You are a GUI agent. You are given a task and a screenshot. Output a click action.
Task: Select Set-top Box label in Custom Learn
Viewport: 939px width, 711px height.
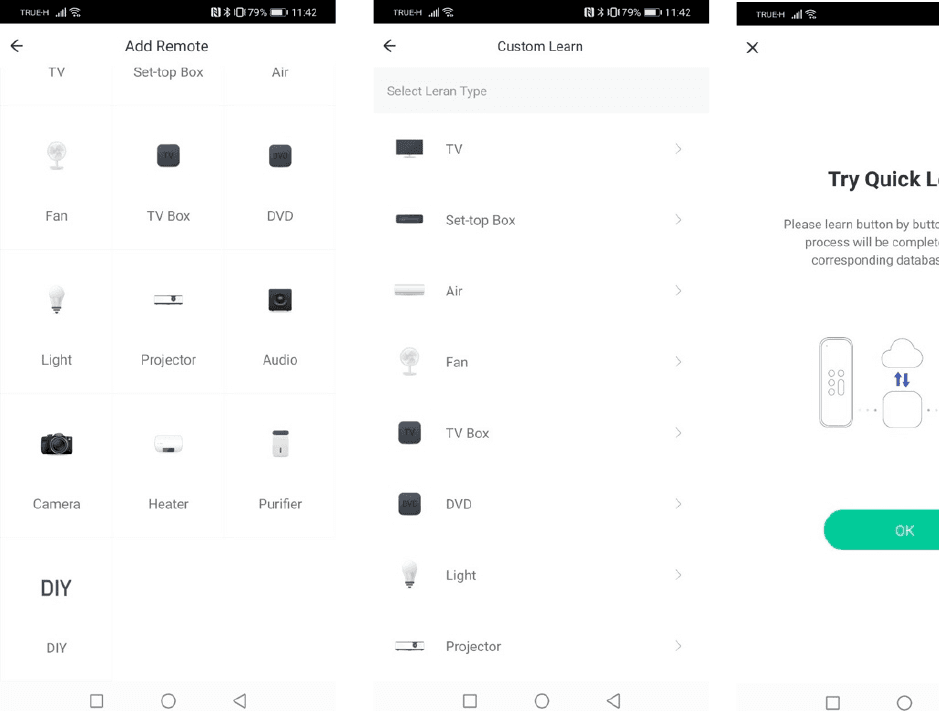pos(480,220)
